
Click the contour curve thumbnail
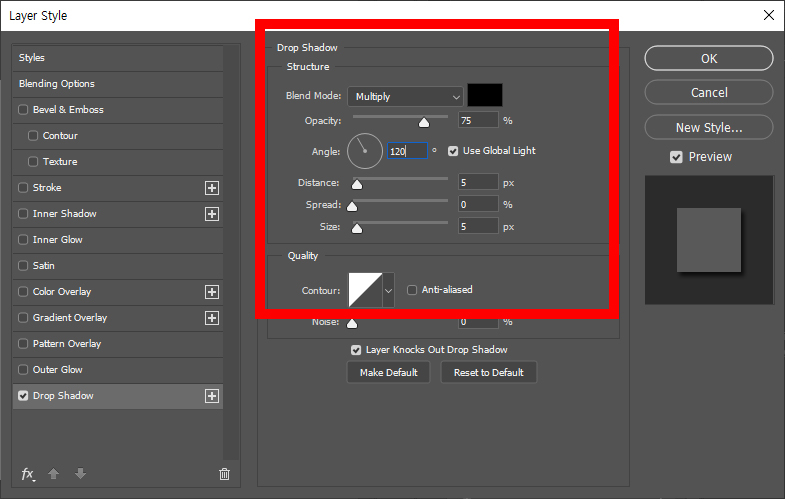365,290
